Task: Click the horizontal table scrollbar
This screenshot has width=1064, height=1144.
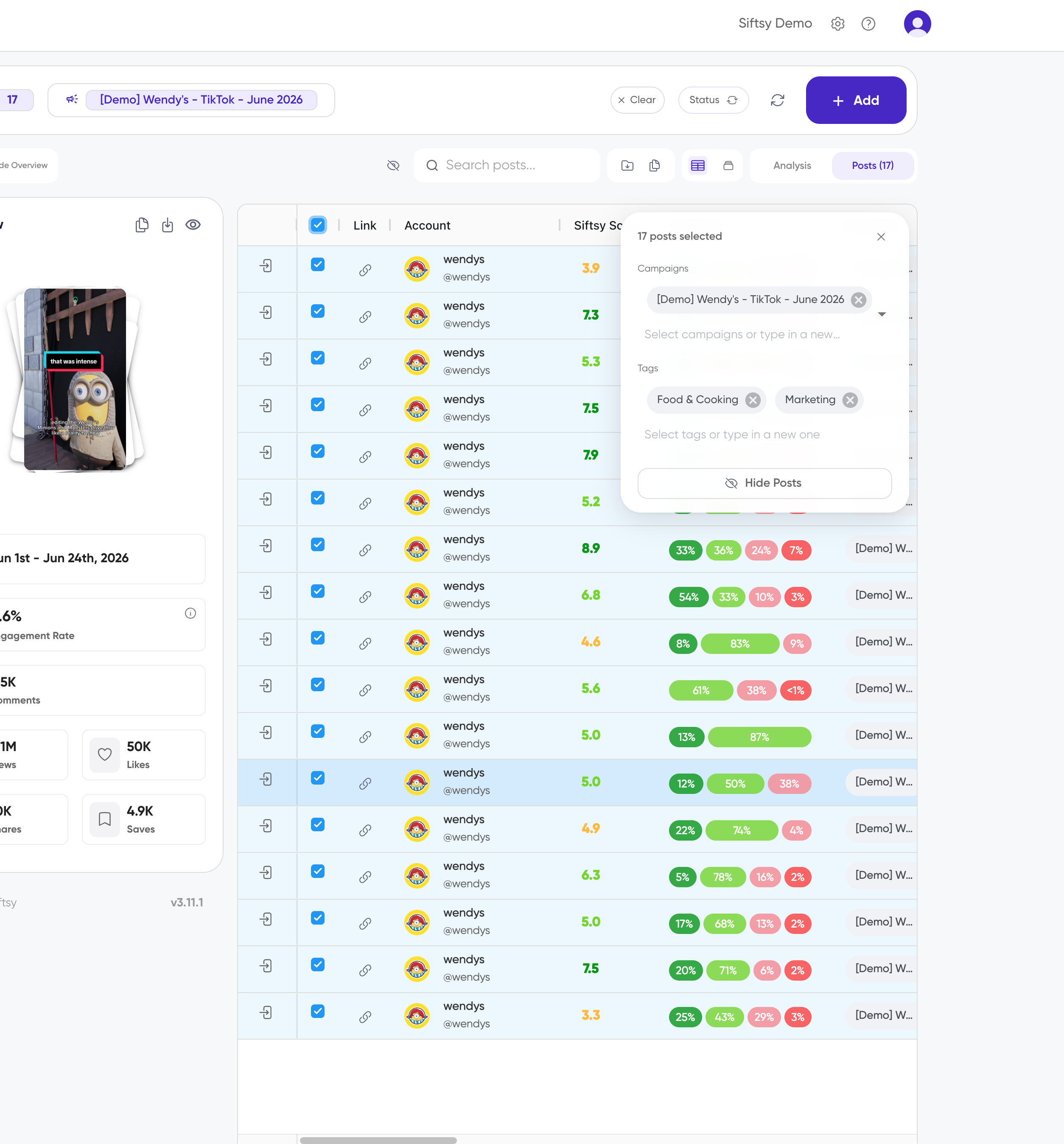Action: tap(378, 1140)
